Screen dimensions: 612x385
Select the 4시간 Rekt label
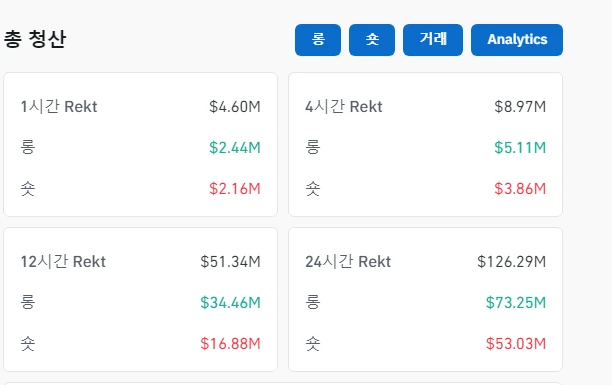coord(343,107)
